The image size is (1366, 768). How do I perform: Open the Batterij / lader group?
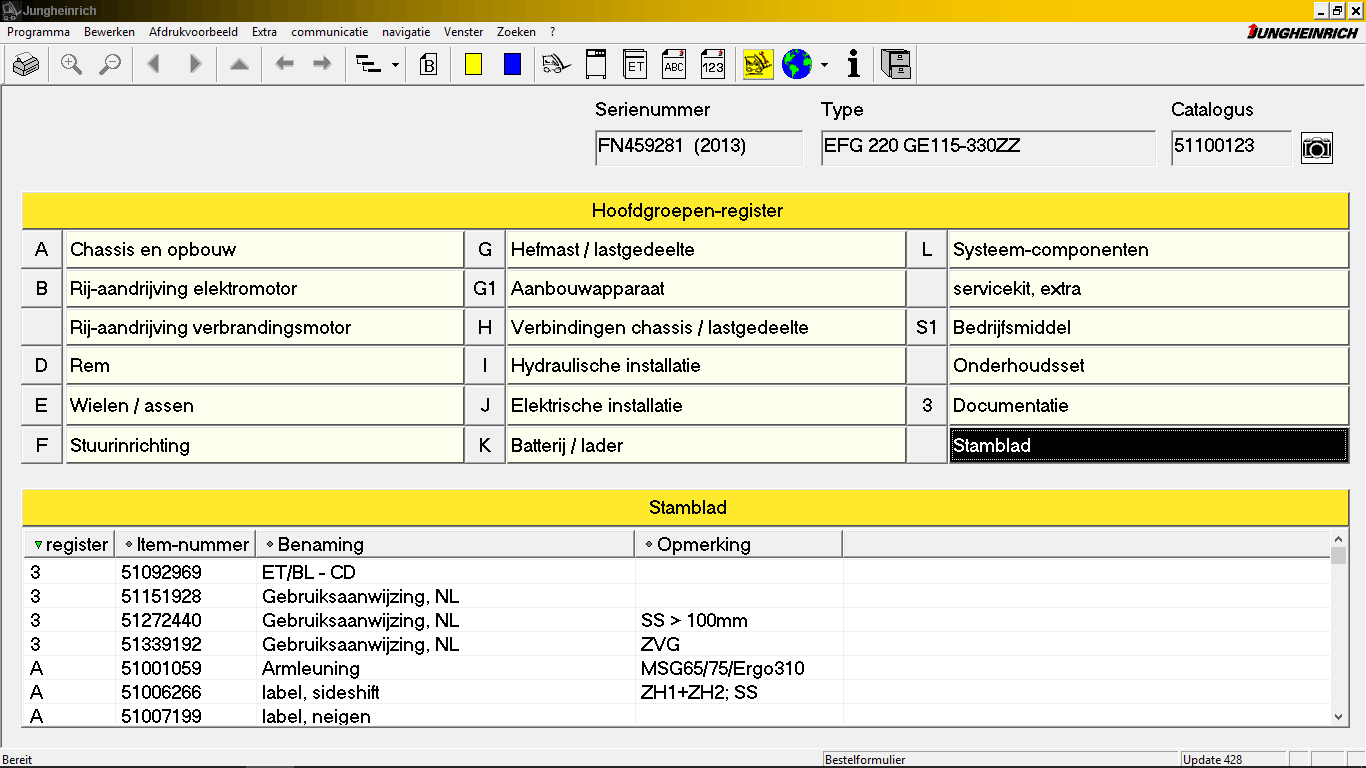tap(705, 446)
